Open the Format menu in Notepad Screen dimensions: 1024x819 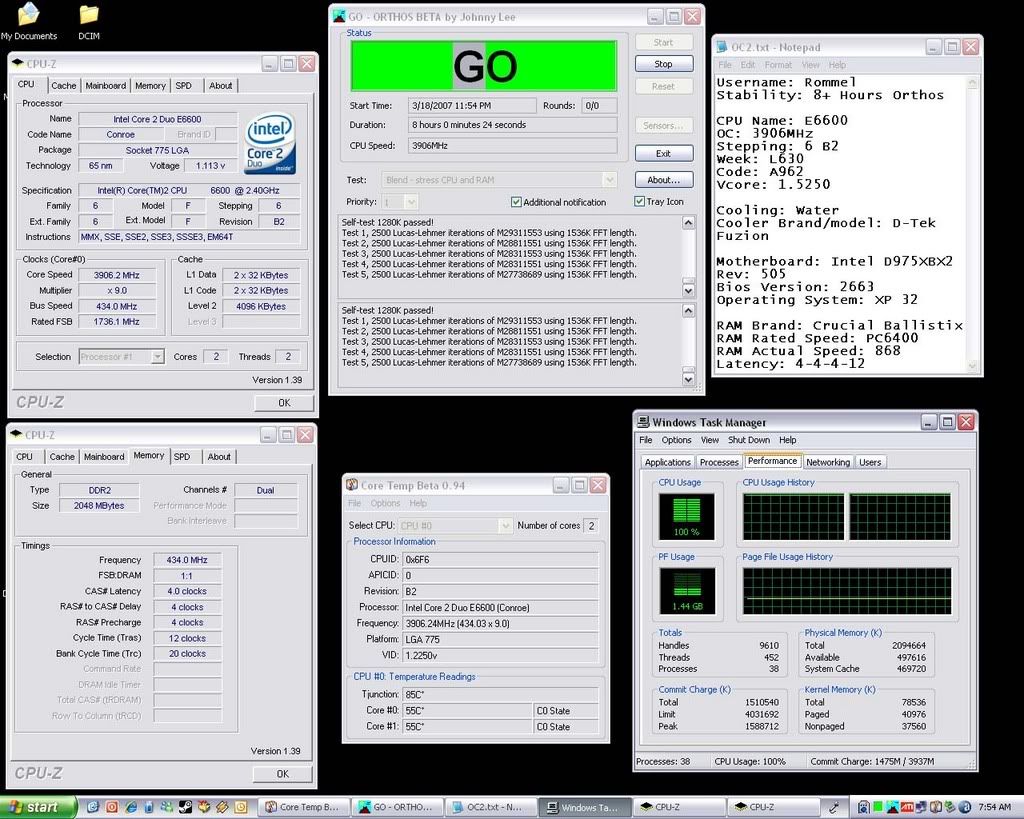[778, 65]
